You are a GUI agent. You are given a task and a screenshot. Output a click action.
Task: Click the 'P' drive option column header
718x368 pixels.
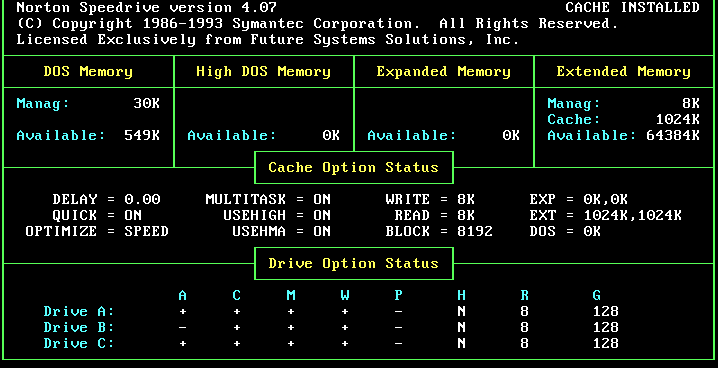click(x=398, y=296)
